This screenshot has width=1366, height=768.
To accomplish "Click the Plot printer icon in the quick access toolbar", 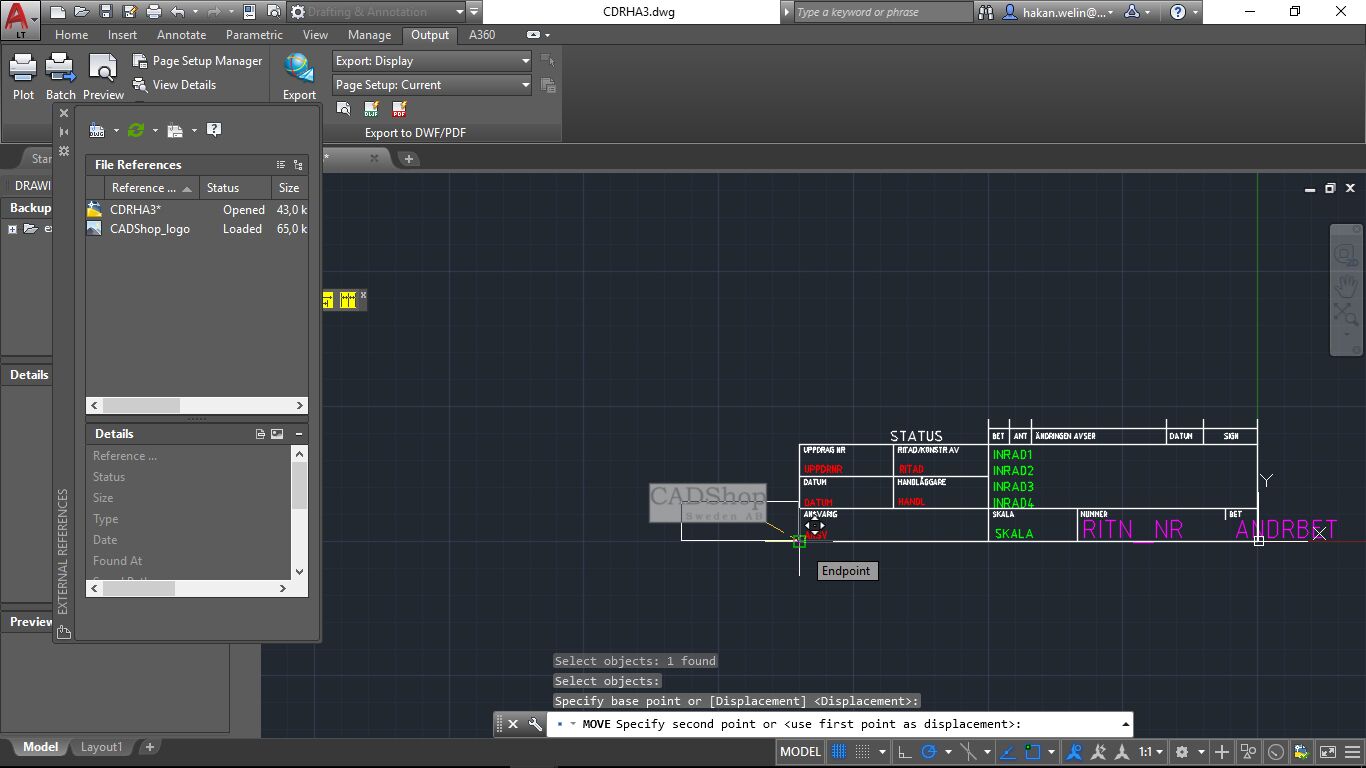I will (x=154, y=12).
